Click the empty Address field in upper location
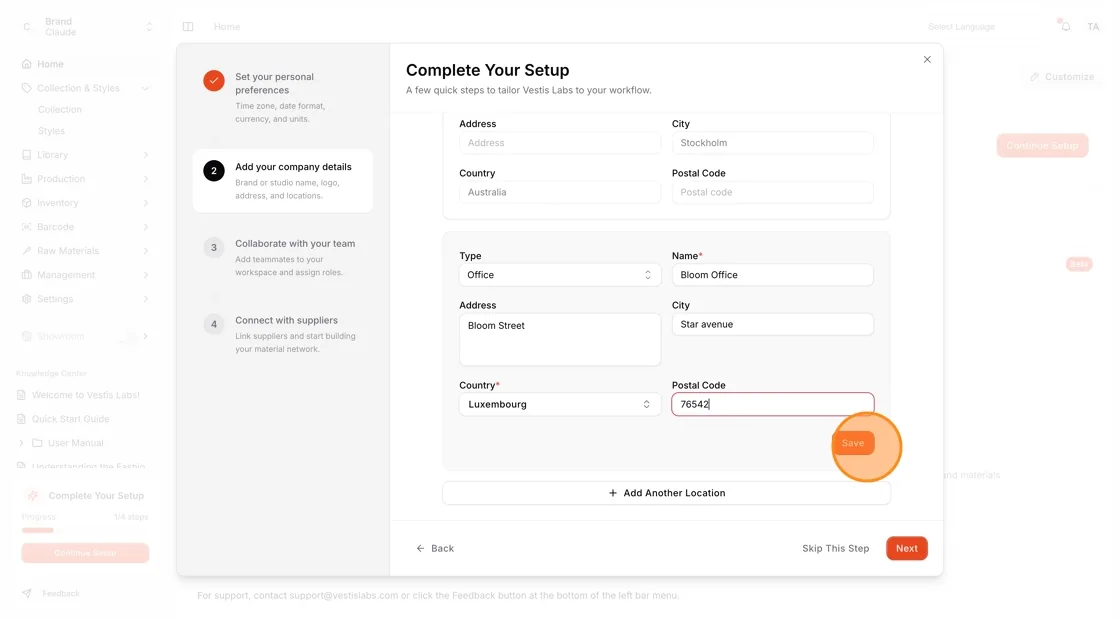This screenshot has height=619, width=1120. tap(559, 143)
